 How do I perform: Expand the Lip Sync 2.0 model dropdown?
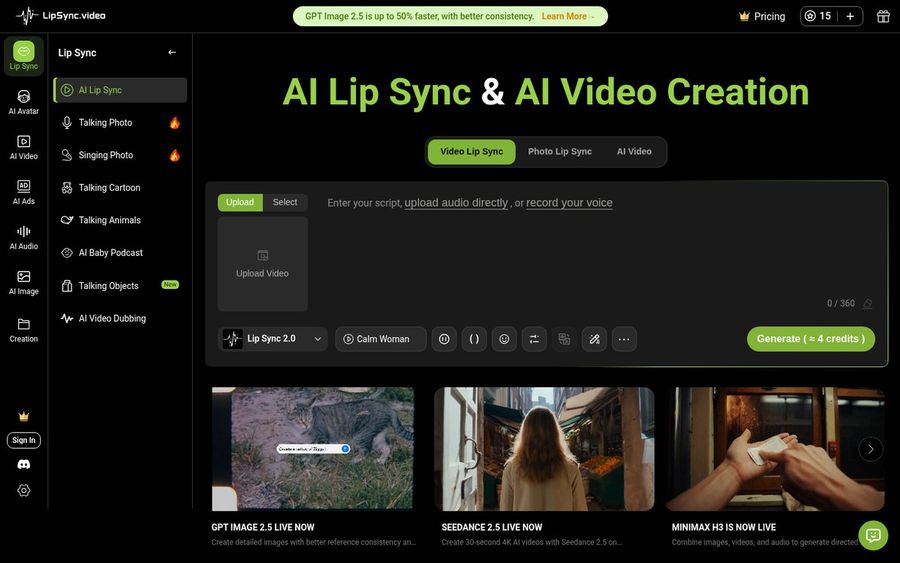[x=273, y=339]
